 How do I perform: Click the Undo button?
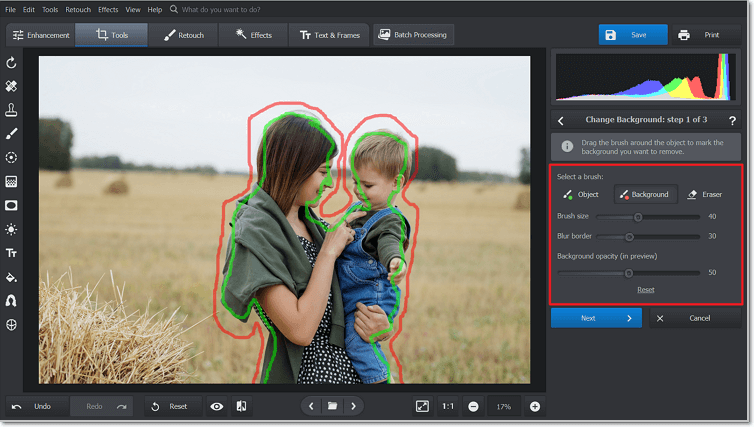coord(37,406)
